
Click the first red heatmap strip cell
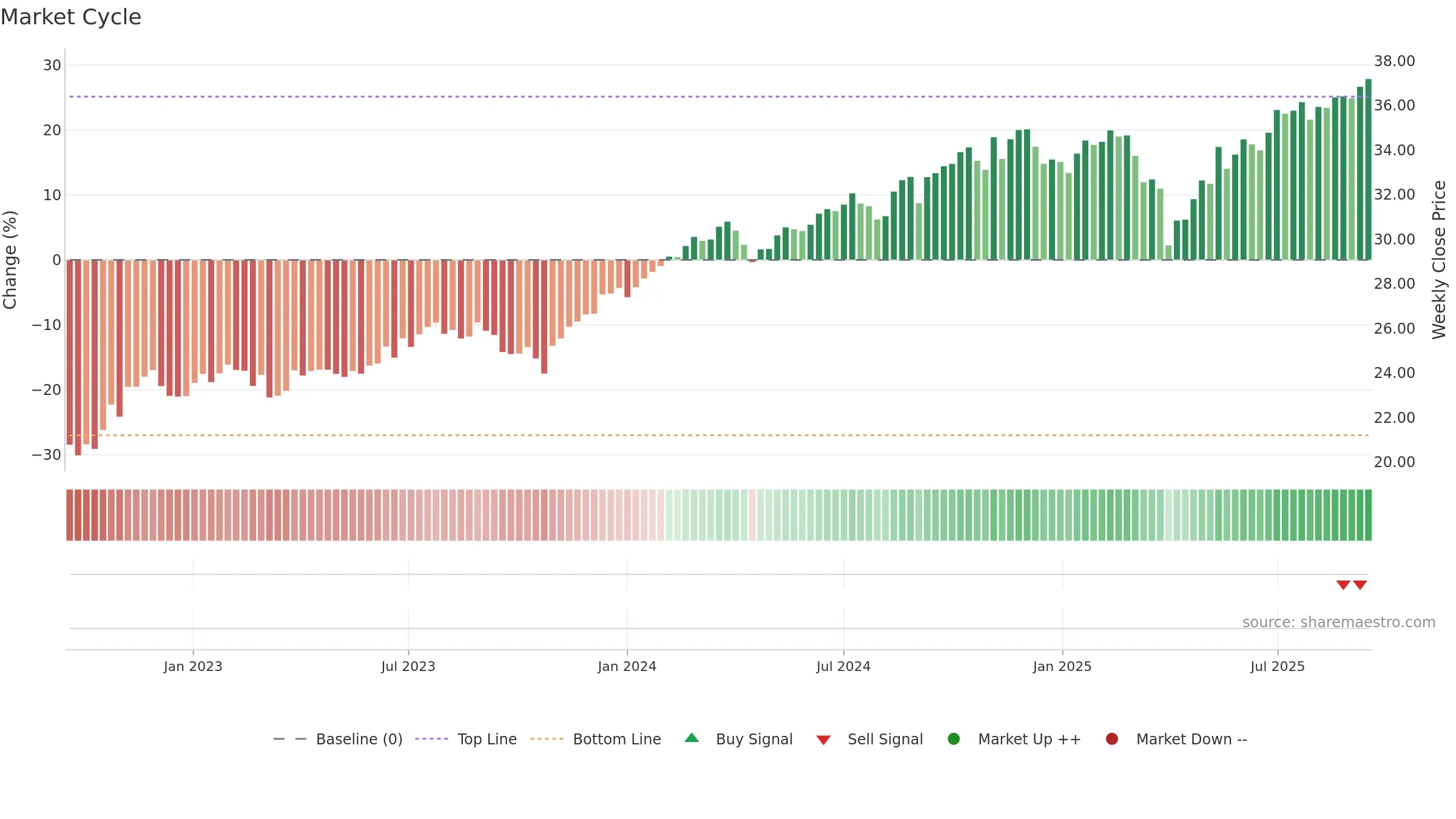(x=70, y=515)
